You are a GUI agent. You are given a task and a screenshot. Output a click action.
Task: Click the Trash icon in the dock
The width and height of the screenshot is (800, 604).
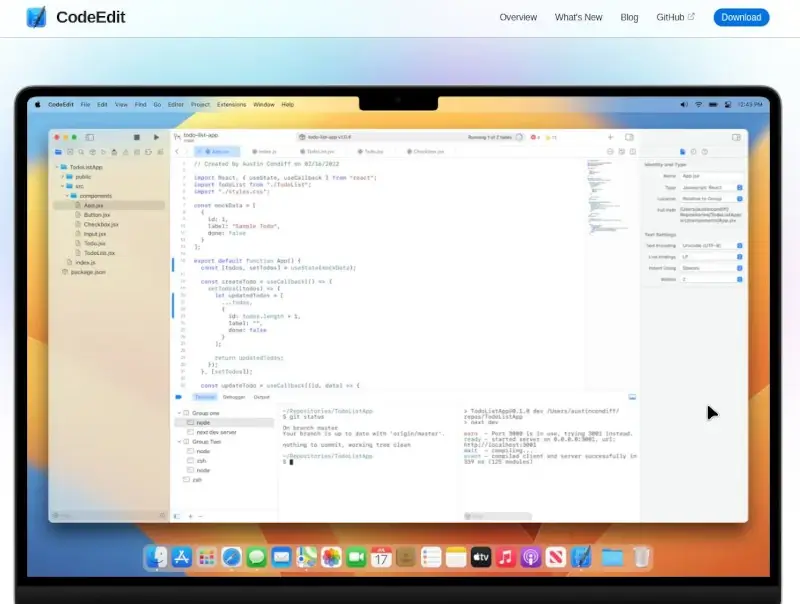[x=641, y=557]
